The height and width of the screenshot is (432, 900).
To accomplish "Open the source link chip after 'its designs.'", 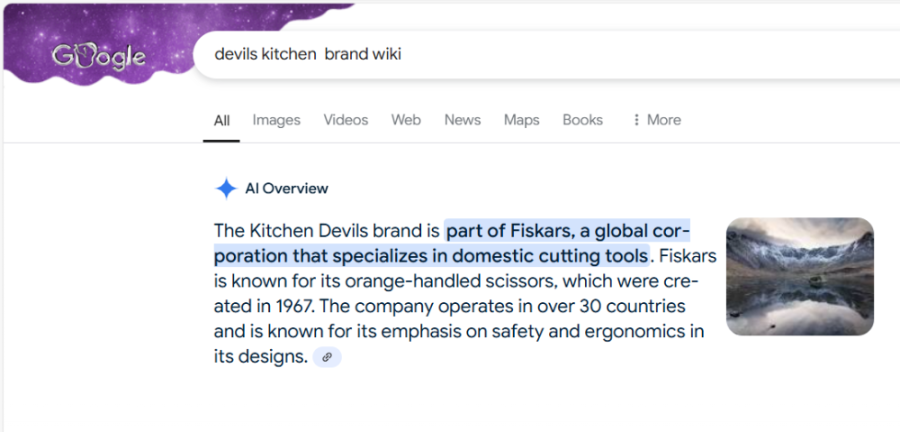I will click(327, 357).
